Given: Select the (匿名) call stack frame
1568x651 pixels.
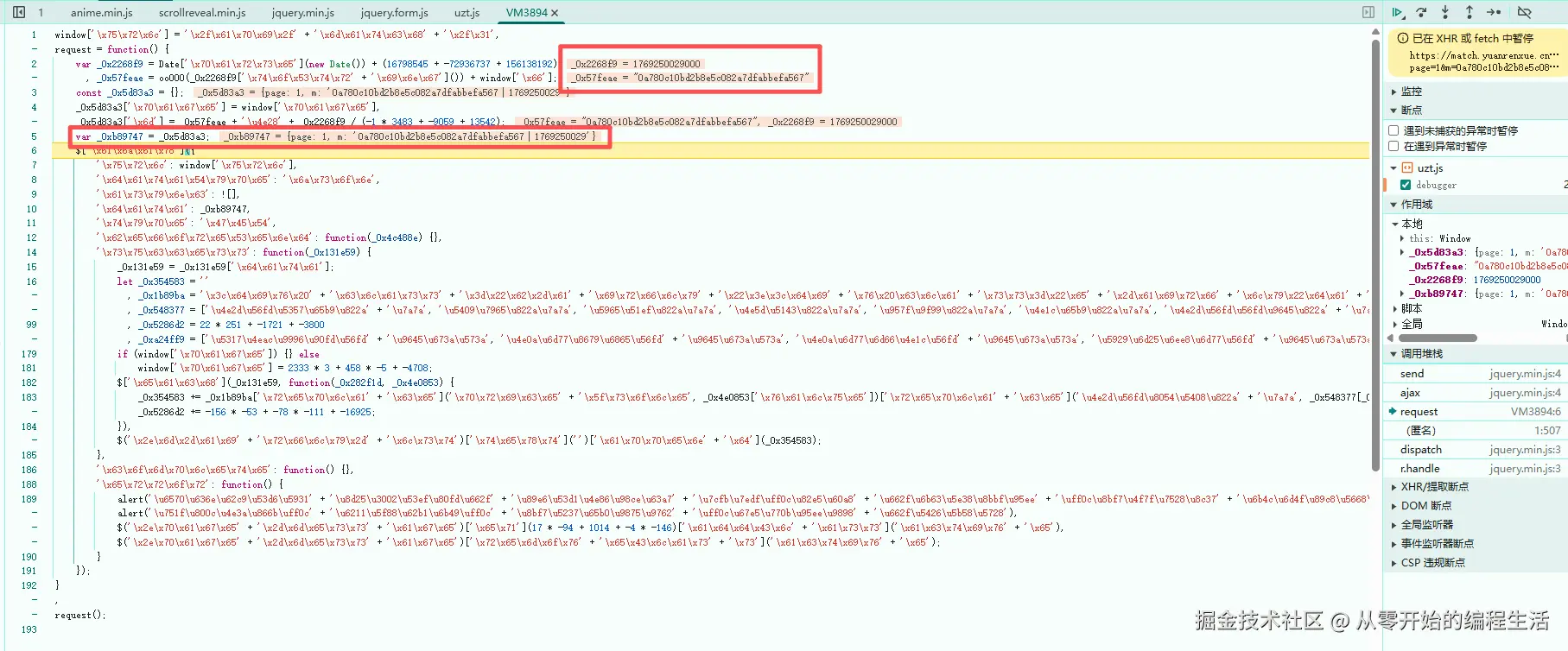Looking at the screenshot, I should [1477, 431].
